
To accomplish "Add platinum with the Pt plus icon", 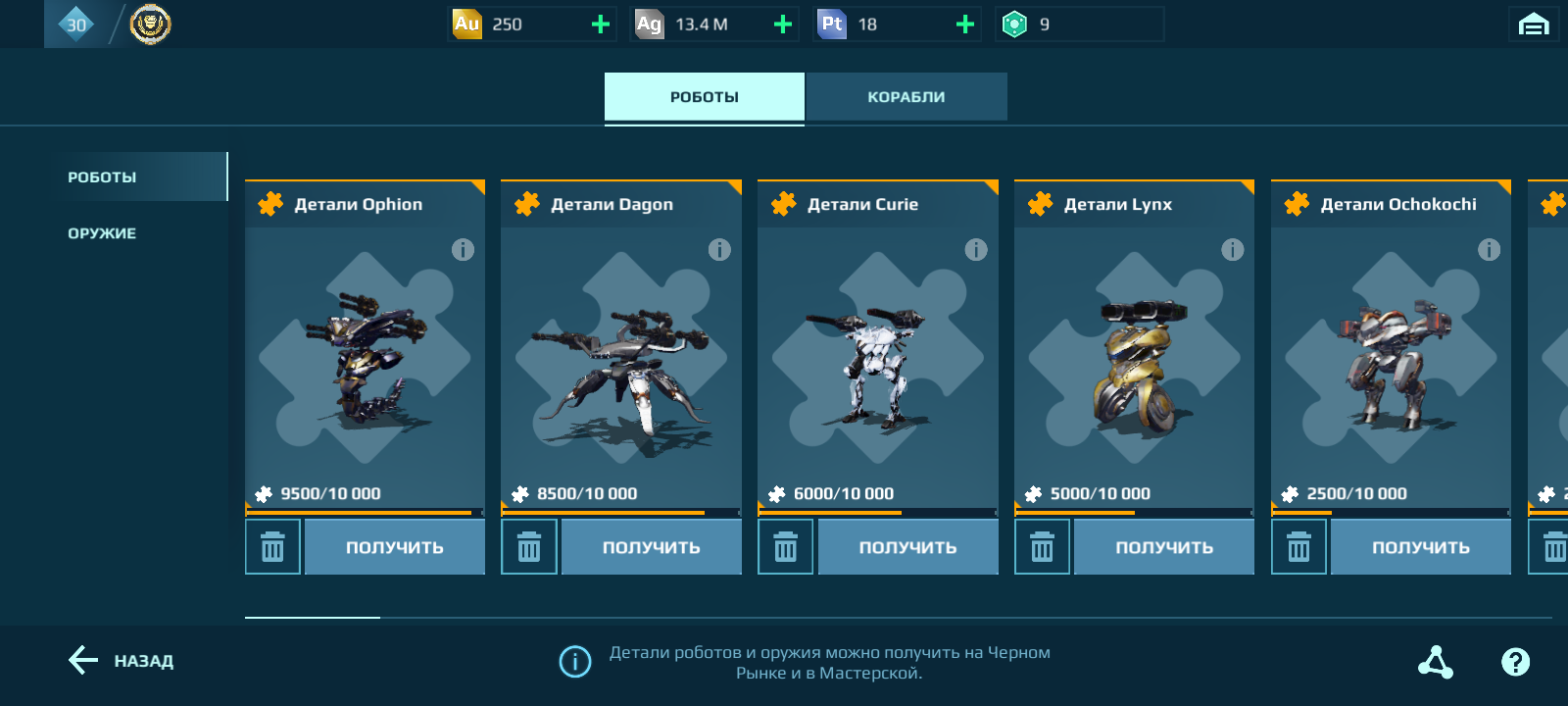I will tap(964, 25).
